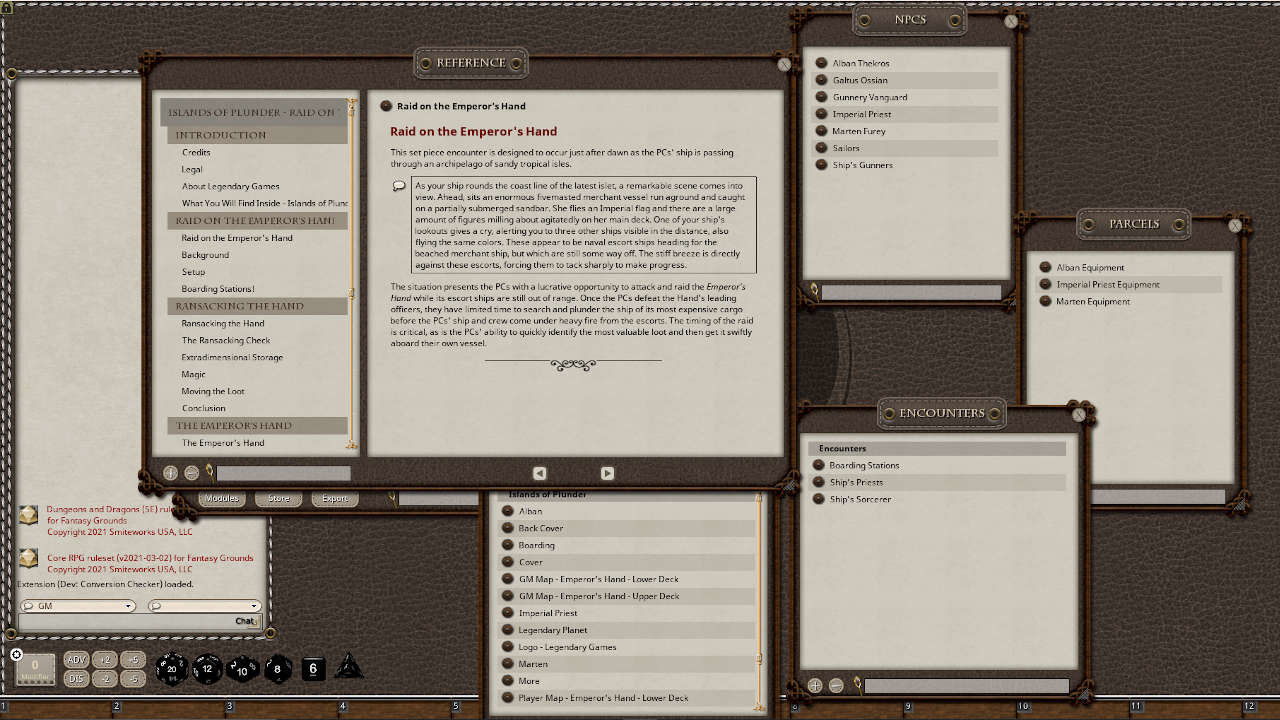1280x720 pixels.
Task: Click the Modules button
Action: pyautogui.click(x=221, y=498)
